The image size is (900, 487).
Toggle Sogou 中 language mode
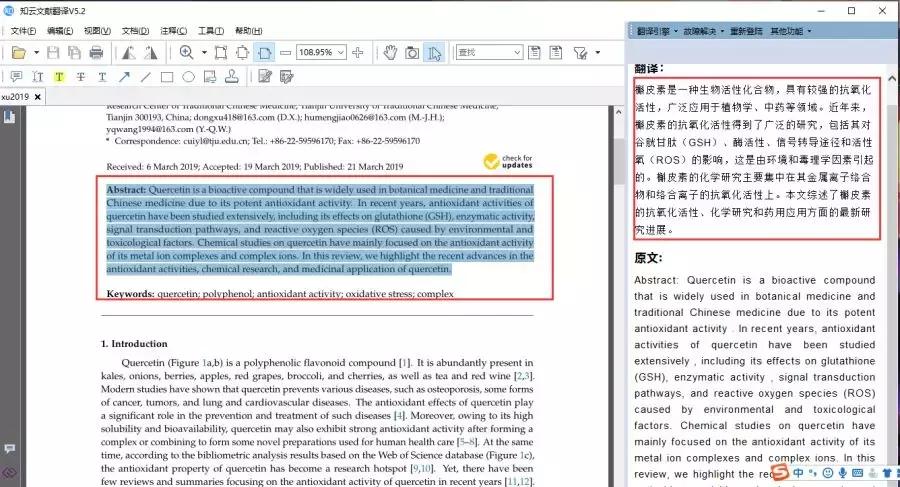[798, 473]
